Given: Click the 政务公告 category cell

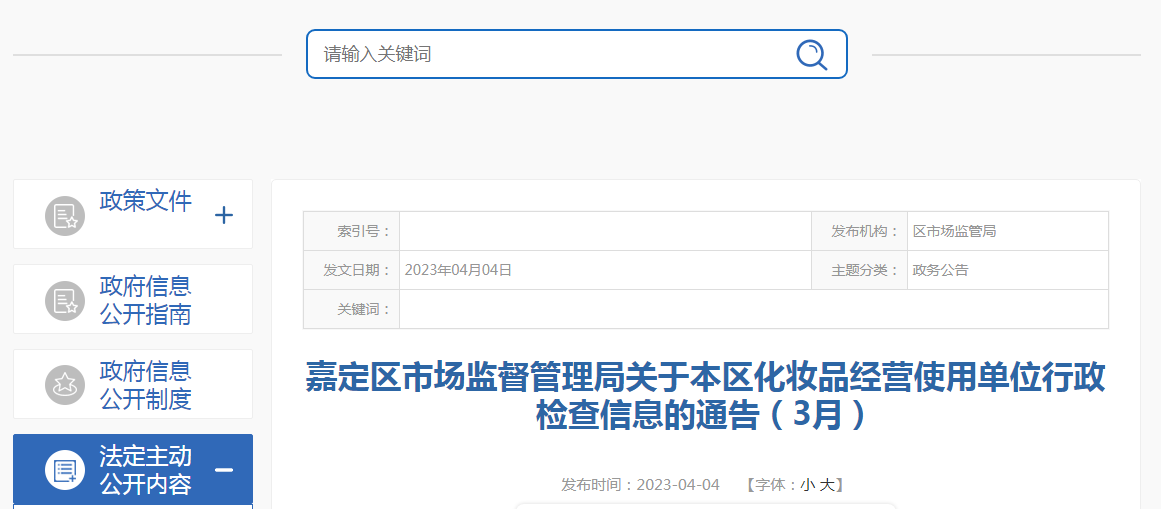Looking at the screenshot, I should tap(1008, 270).
